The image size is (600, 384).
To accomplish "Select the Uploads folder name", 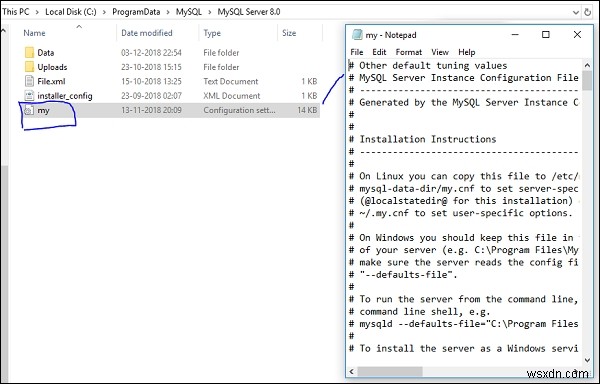I will (52, 67).
